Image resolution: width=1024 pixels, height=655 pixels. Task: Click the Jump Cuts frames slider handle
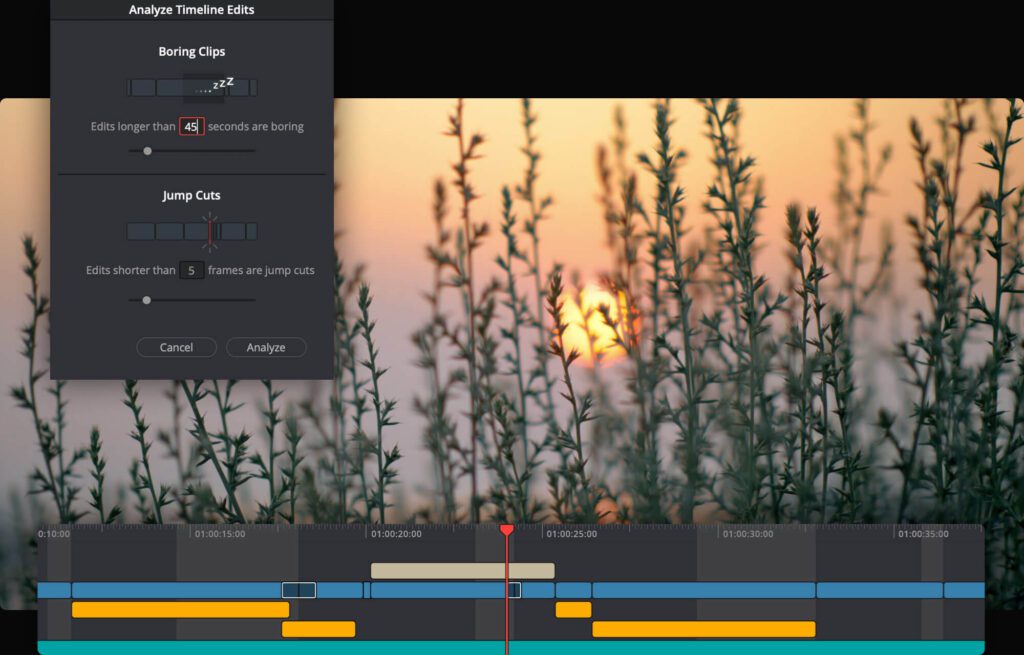146,300
